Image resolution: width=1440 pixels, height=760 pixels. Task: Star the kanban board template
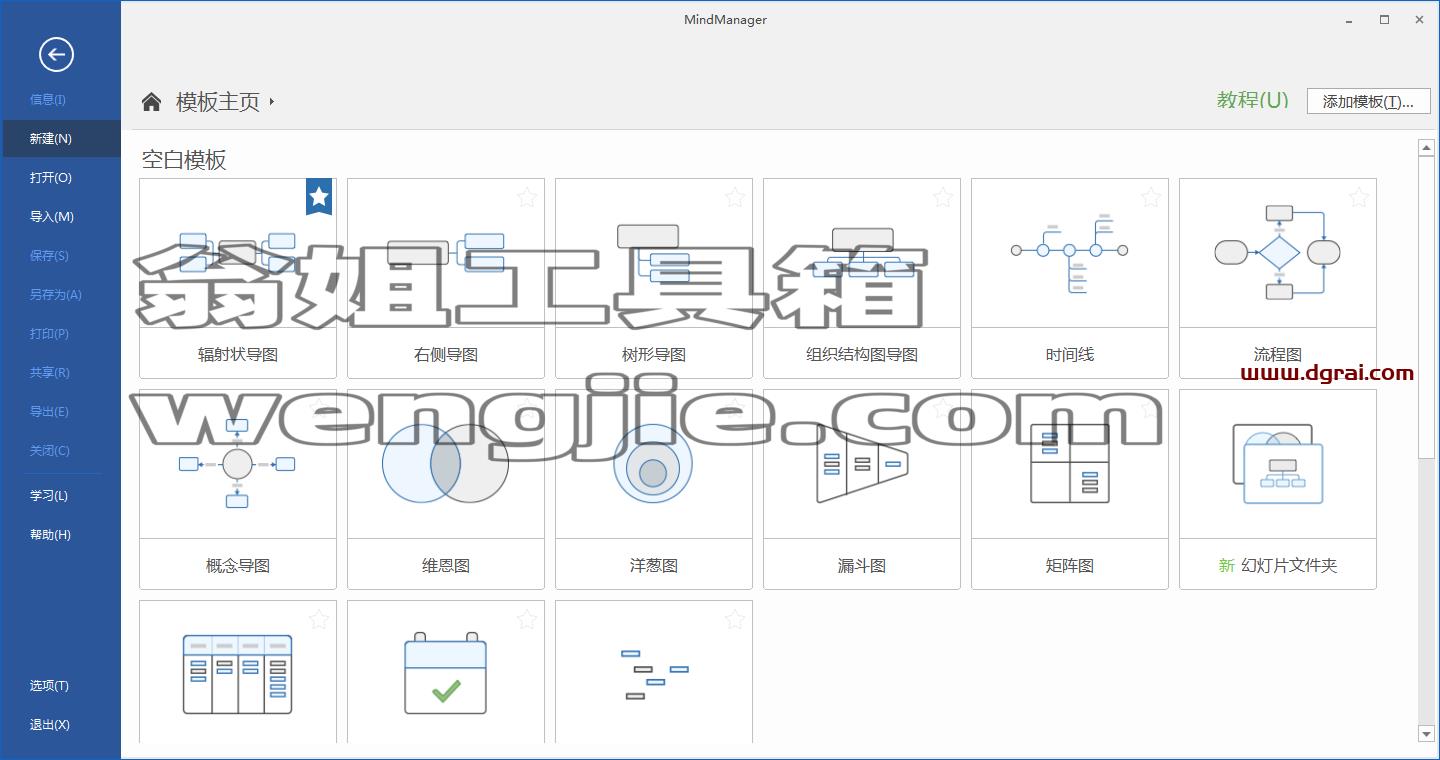pos(319,620)
